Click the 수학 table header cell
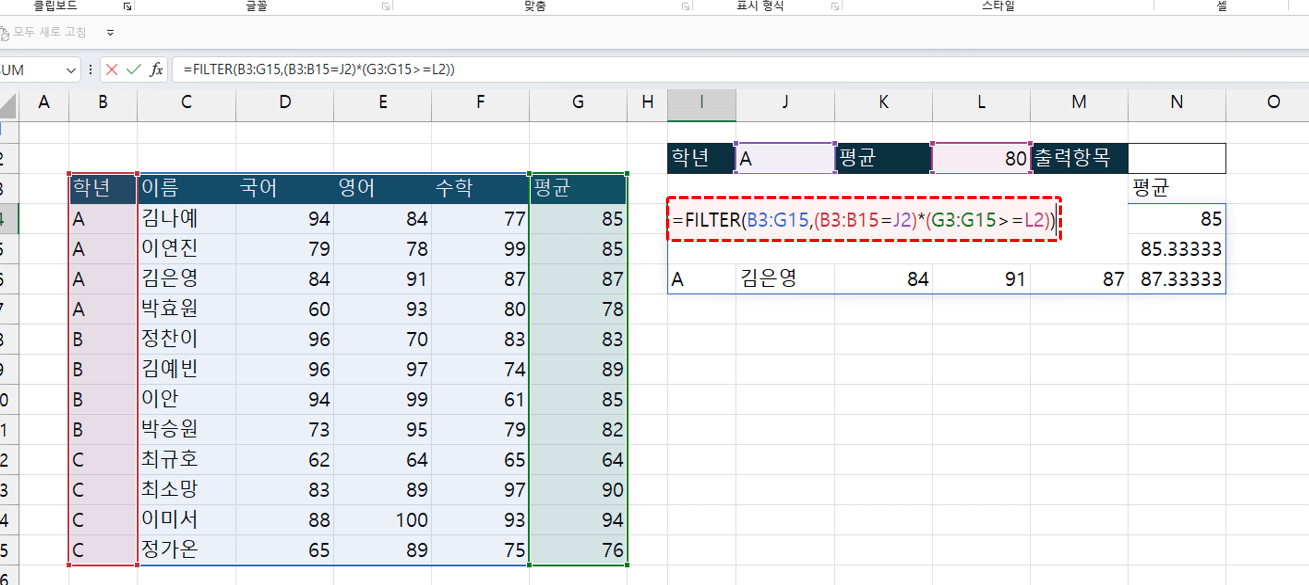The image size is (1309, 585). [481, 188]
